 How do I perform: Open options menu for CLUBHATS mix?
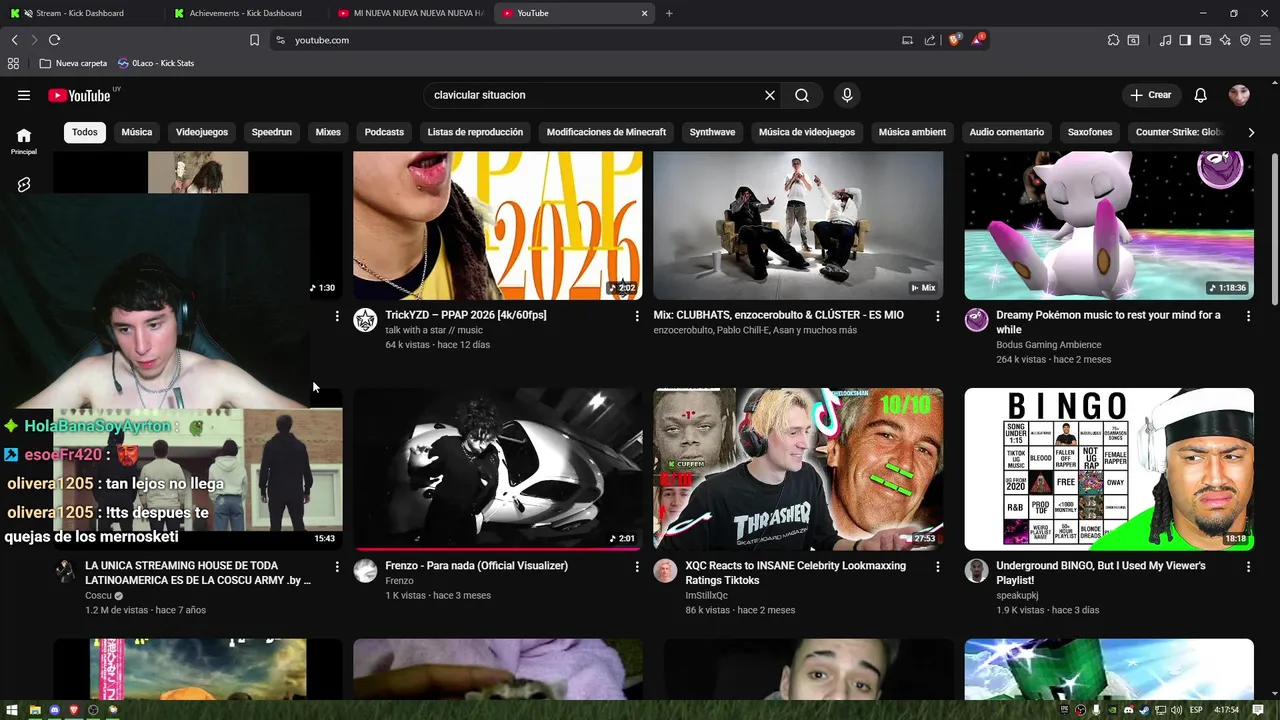pyautogui.click(x=937, y=316)
